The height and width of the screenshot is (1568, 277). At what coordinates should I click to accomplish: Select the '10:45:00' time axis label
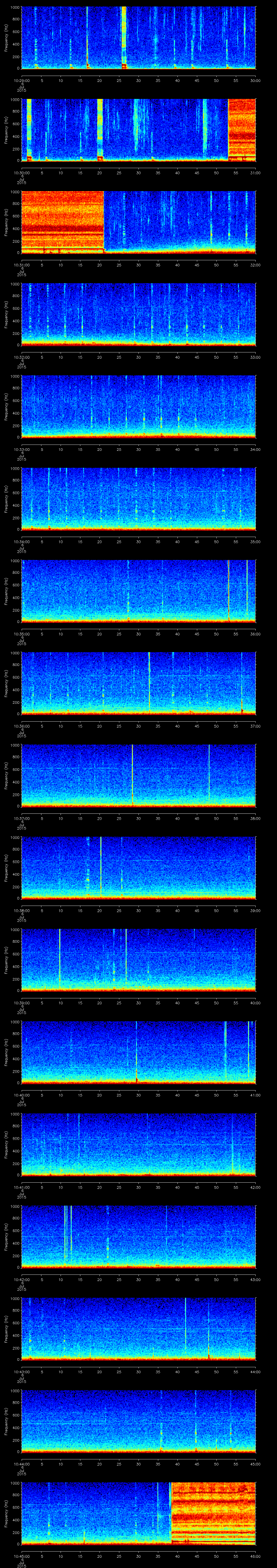click(x=21, y=1556)
